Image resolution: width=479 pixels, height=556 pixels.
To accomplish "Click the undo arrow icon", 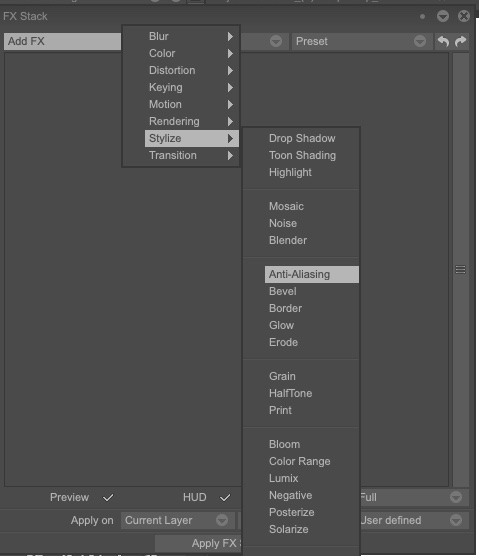I will coord(443,41).
